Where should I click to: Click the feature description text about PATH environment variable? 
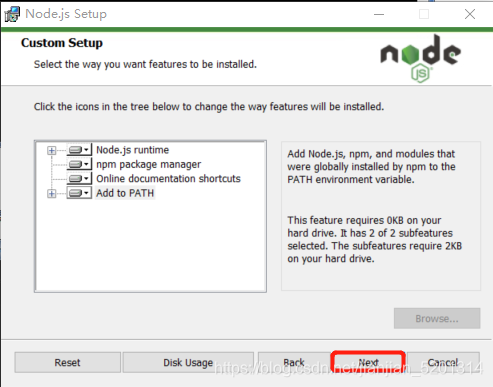(x=371, y=167)
